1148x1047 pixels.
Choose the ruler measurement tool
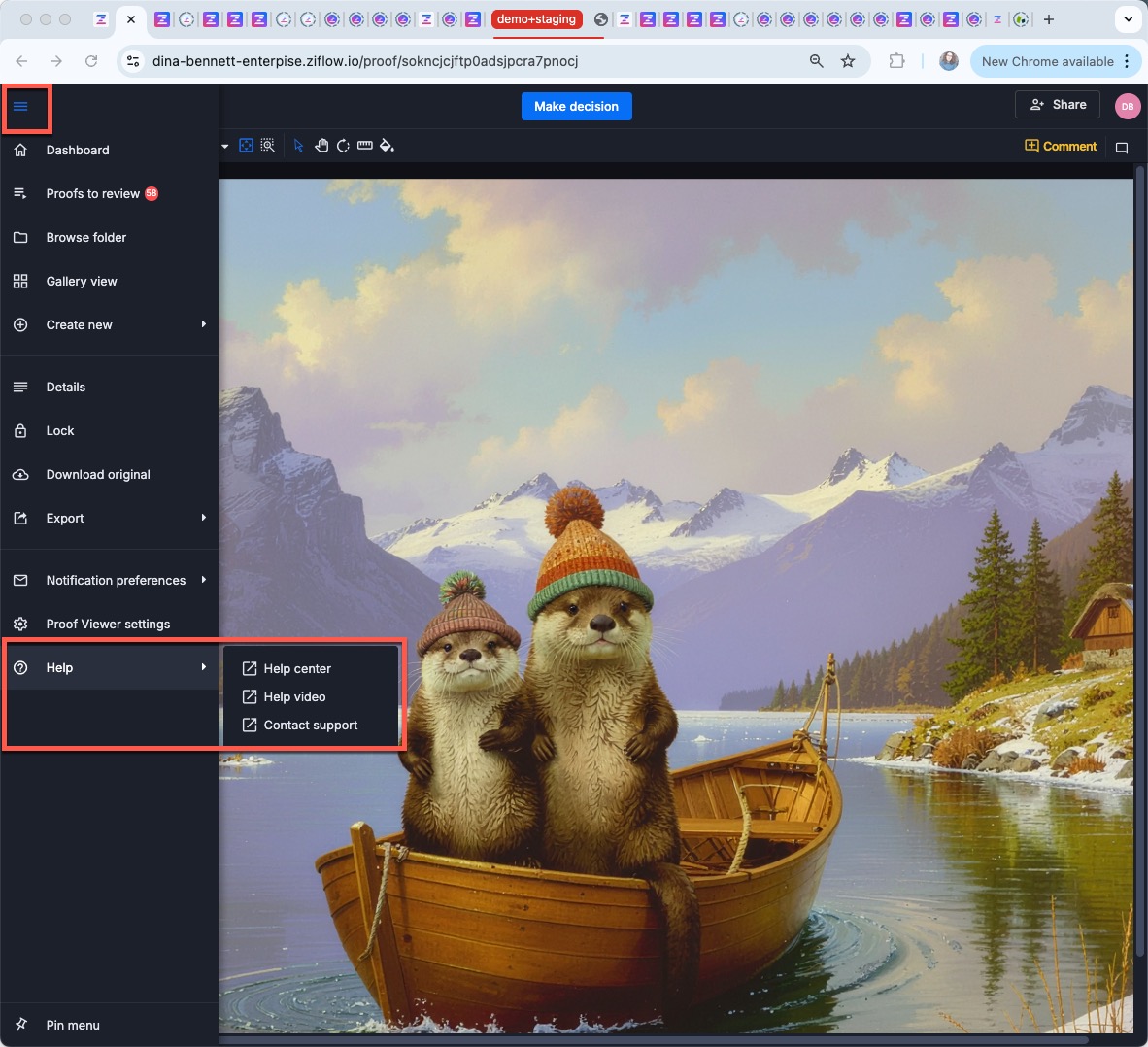(x=365, y=145)
